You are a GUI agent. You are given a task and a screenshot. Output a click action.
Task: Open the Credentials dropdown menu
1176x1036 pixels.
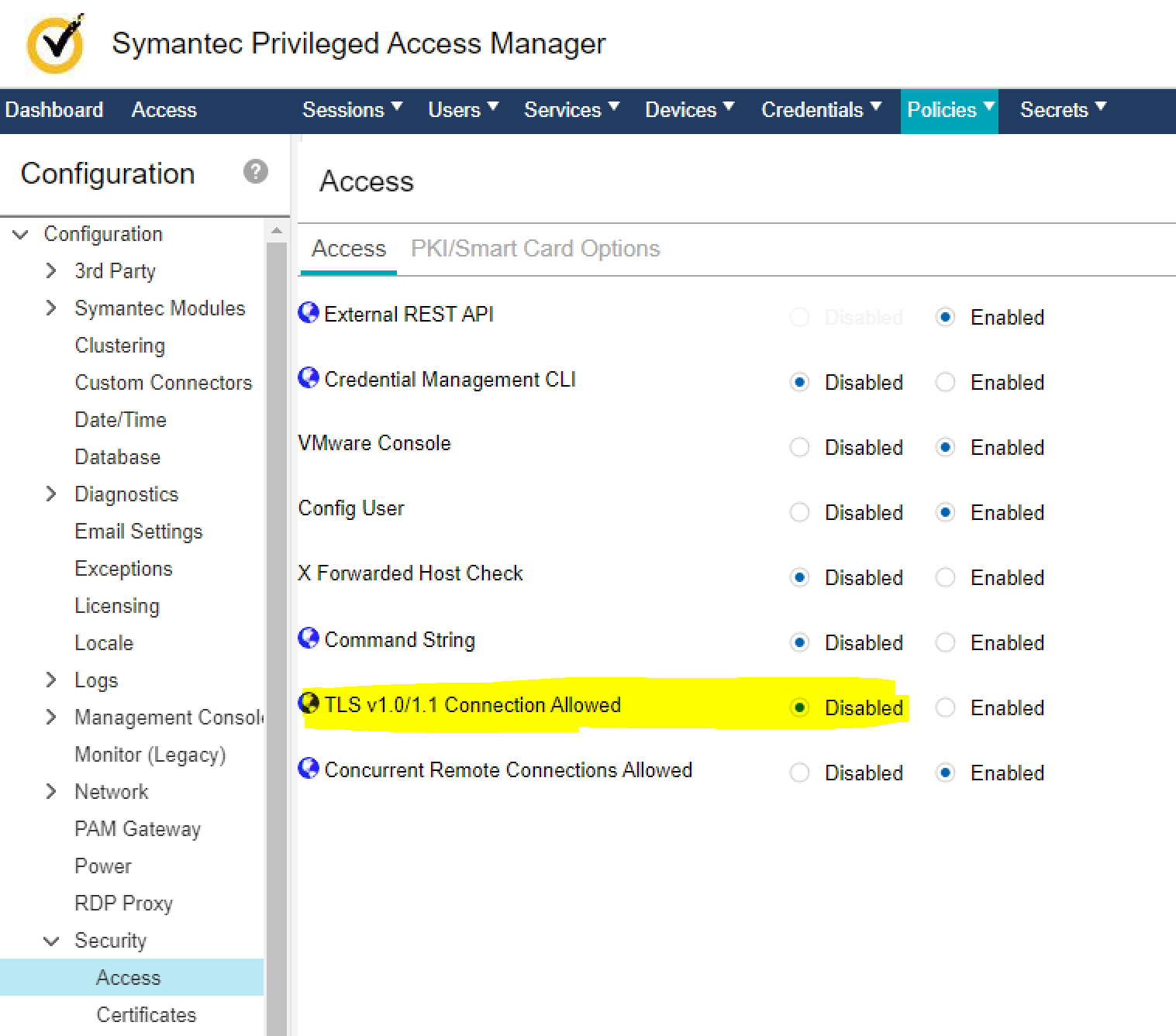click(x=821, y=110)
